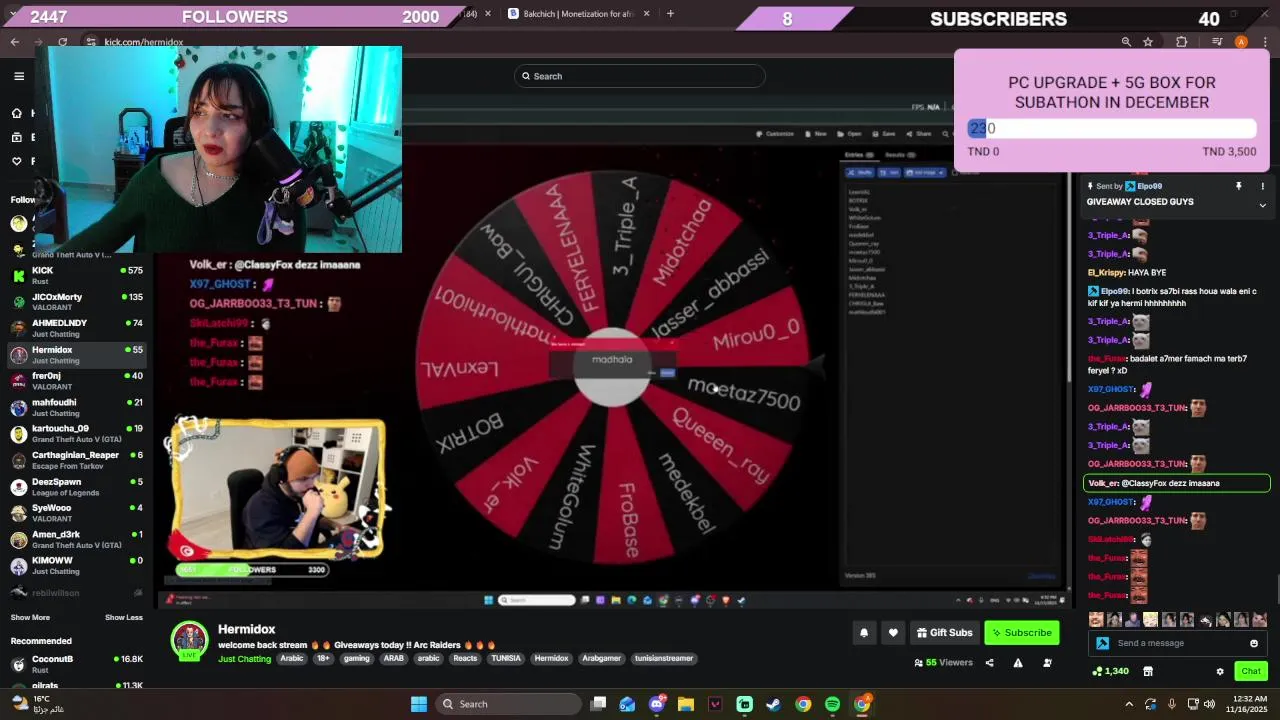Open Spotify from the taskbar
Screen dimensions: 1280x720
coord(832,704)
